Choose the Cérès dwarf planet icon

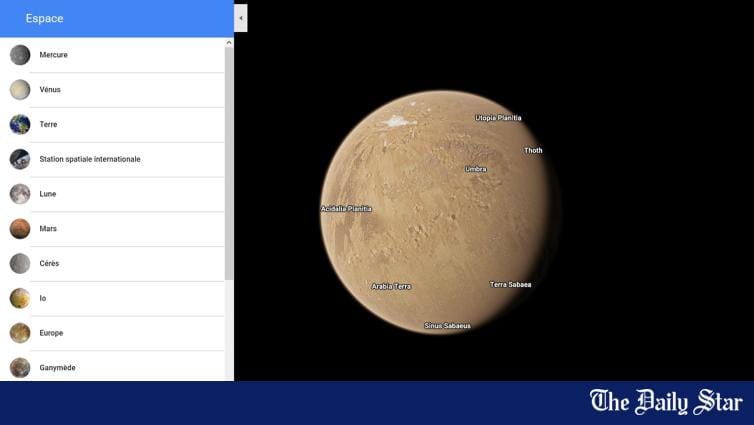[20, 263]
